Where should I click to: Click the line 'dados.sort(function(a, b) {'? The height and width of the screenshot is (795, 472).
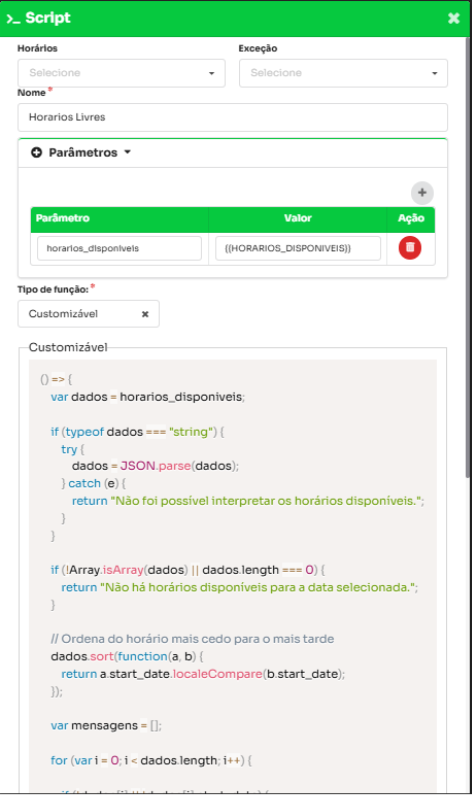[x=127, y=657]
